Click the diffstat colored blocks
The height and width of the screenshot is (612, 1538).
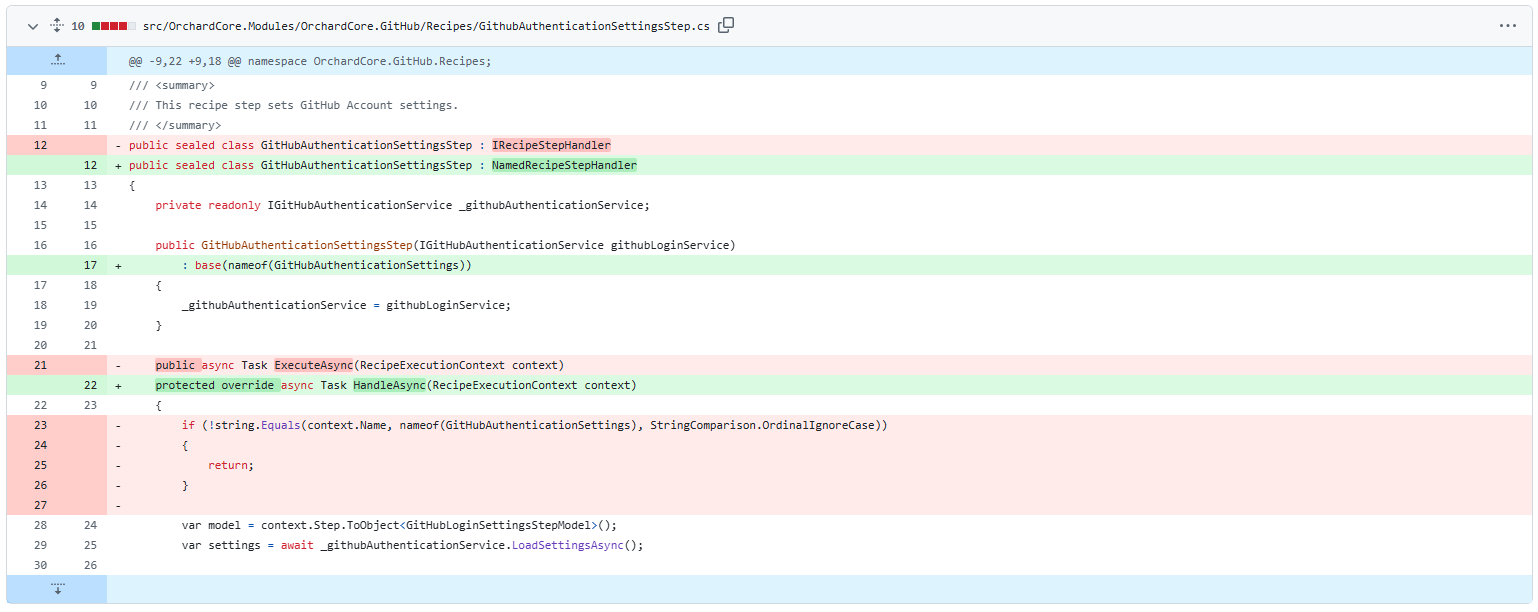(113, 26)
